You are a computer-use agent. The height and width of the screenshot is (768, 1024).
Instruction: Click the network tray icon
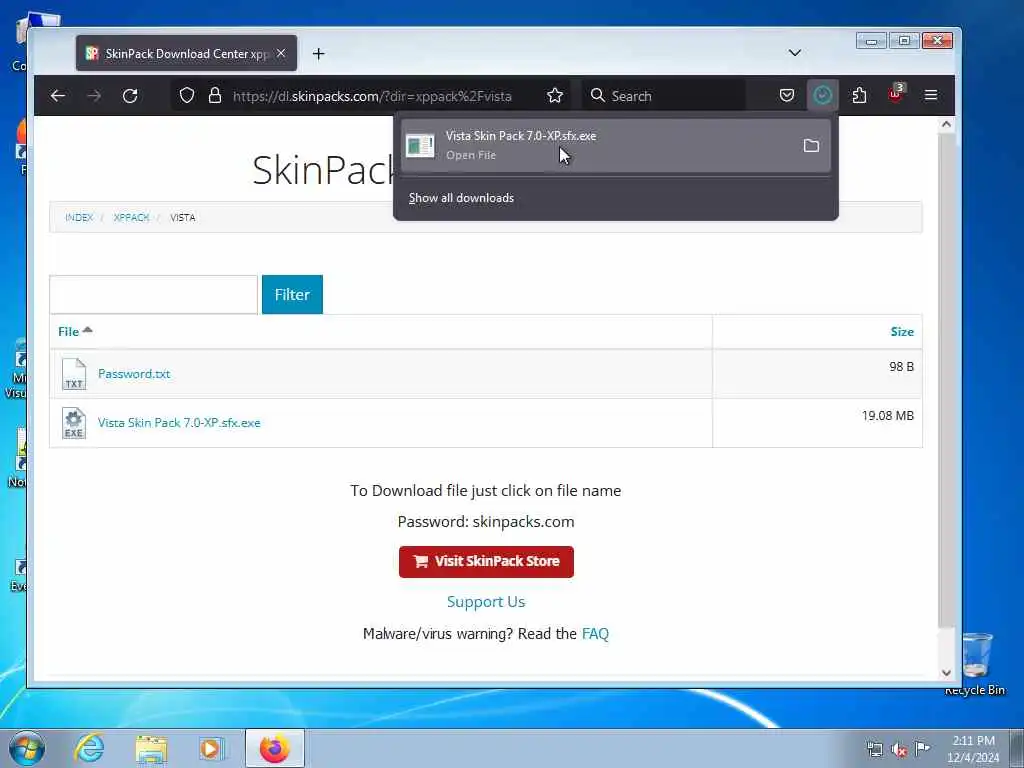tap(874, 749)
